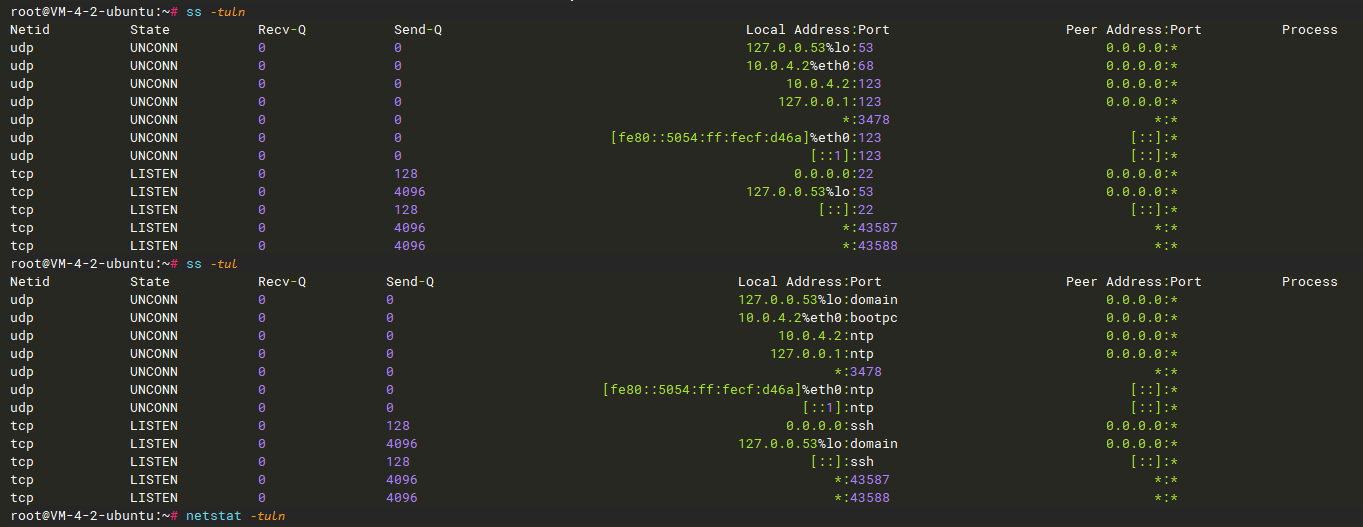Screen dimensions: 1363x527
Task: Click Send-Q 4096 in the tcp 127.0.0.53%lo:53 row
Action: pyautogui.click(x=410, y=192)
